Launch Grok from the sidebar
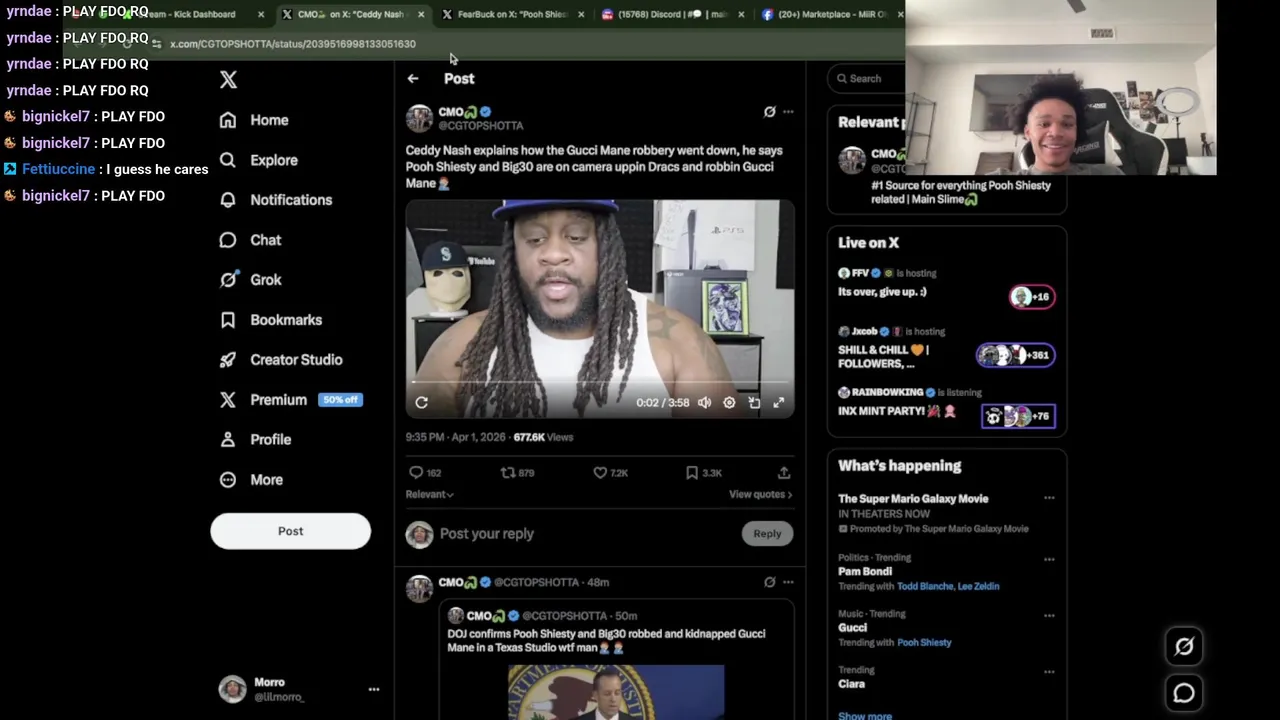 click(251, 280)
